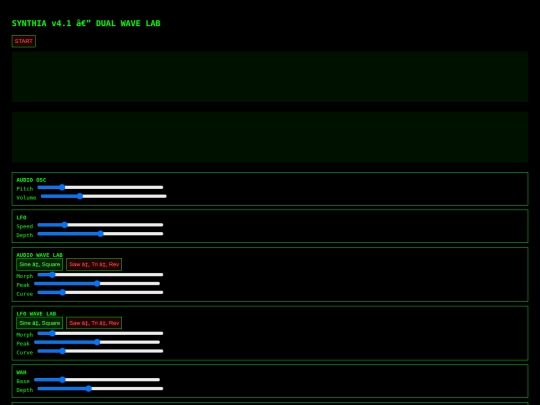This screenshot has height=405, width=540.
Task: Adjust the Audio Wave Lab Curve slider
Action: click(x=100, y=293)
